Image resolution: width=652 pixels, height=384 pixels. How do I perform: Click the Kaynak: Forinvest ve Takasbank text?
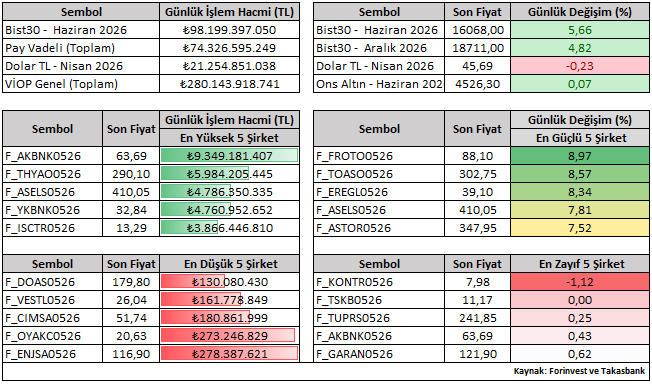point(580,371)
